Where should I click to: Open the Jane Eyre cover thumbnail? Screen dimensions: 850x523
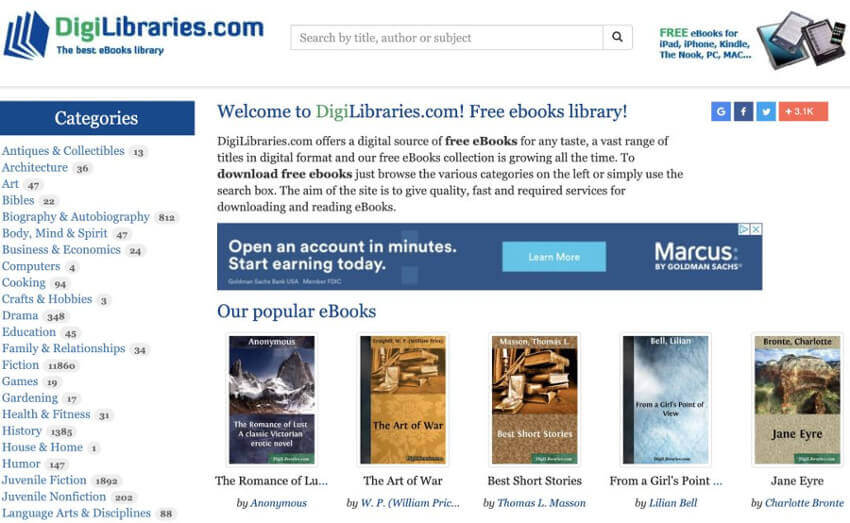[797, 400]
